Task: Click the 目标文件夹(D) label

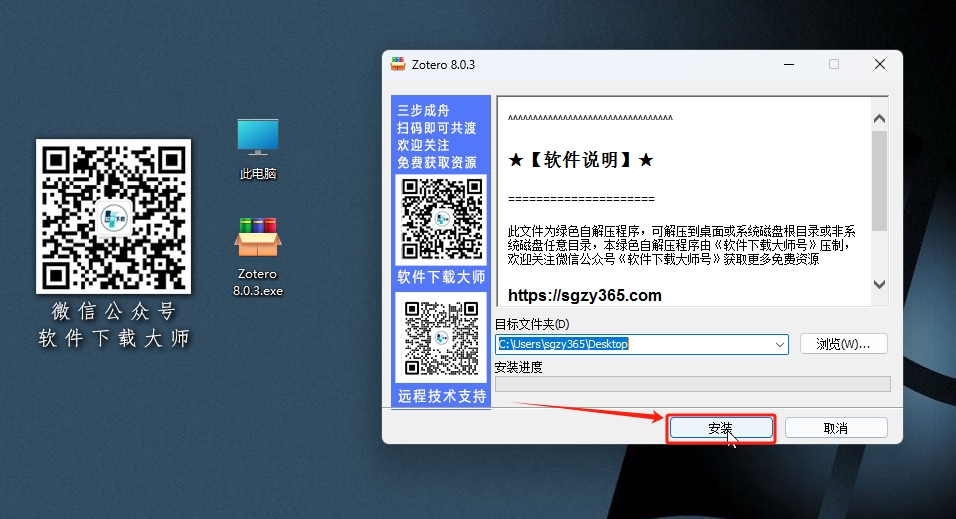Action: click(x=532, y=324)
